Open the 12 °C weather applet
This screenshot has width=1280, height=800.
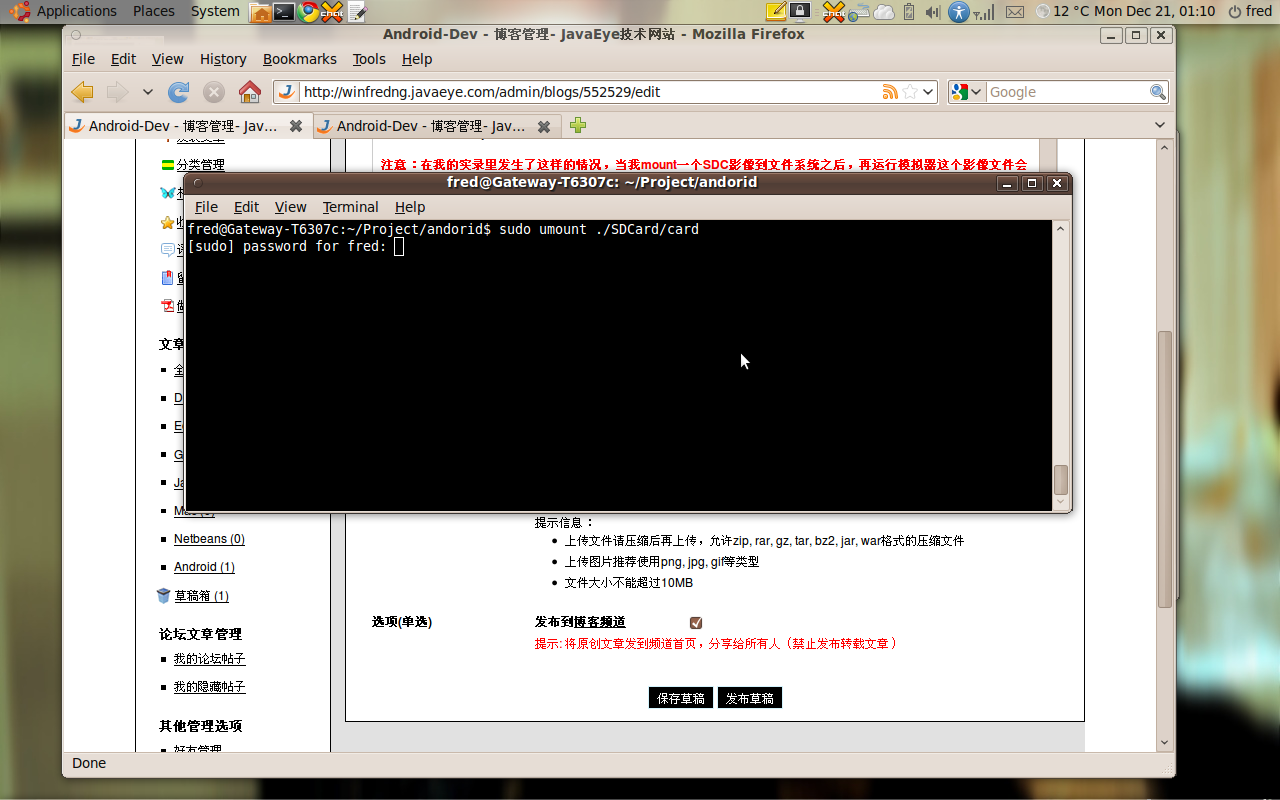click(x=1062, y=12)
